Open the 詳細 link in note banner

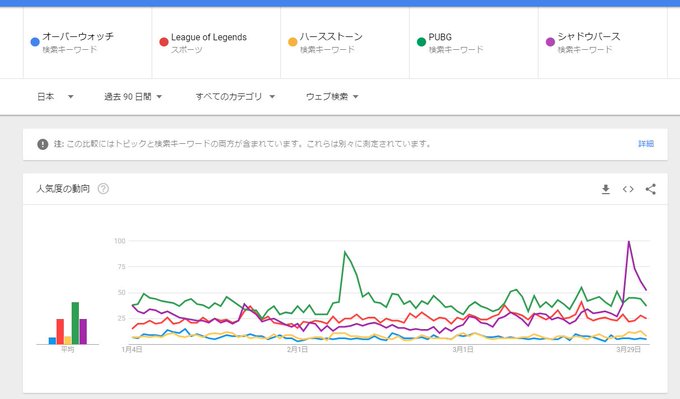[646, 144]
